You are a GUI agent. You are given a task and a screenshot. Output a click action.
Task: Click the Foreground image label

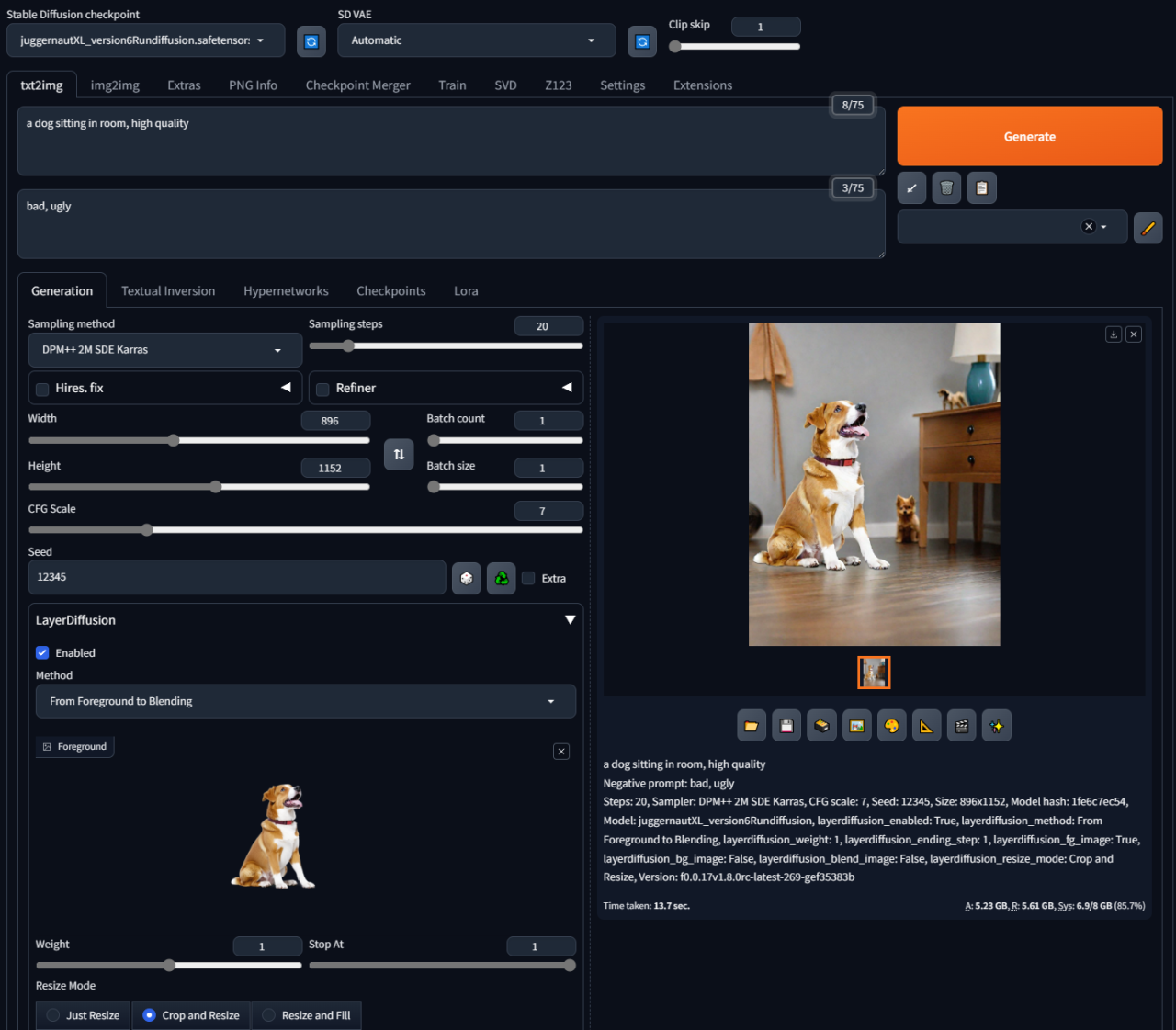tap(75, 747)
